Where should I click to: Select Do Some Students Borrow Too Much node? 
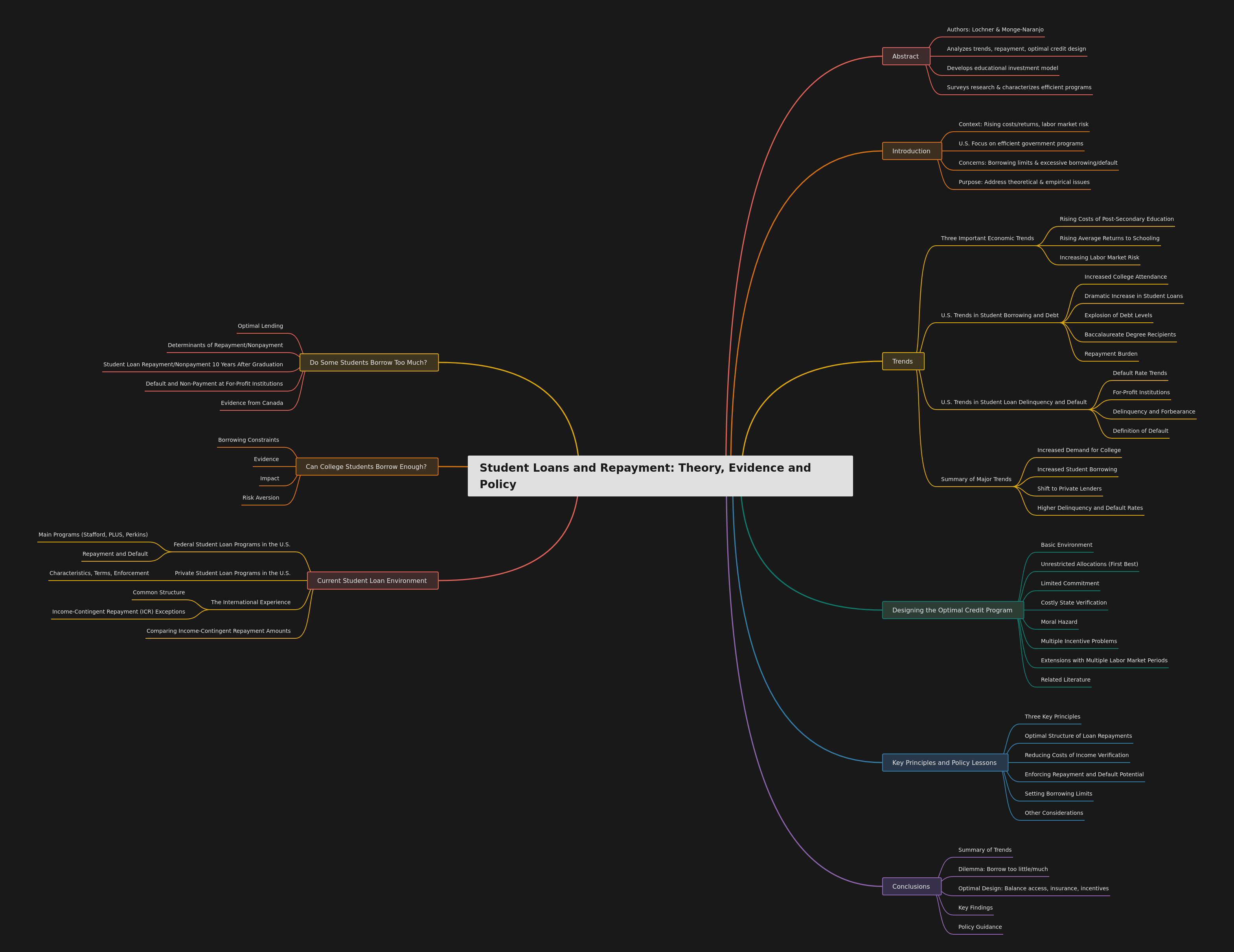(368, 363)
